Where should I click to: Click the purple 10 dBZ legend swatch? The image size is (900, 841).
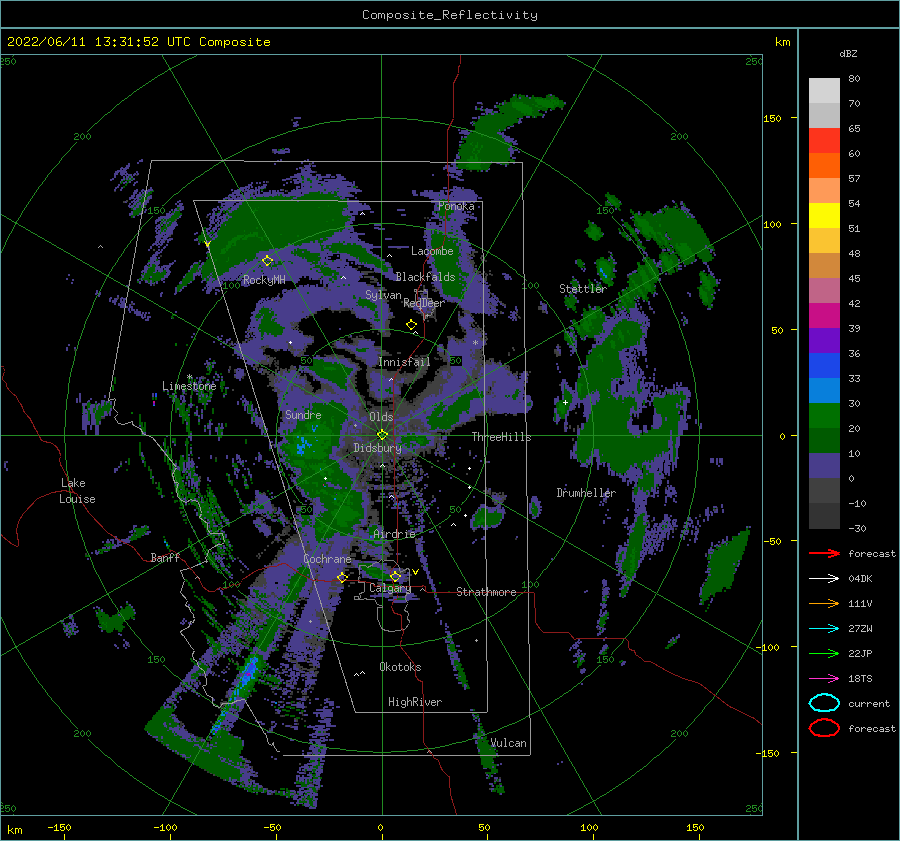pos(824,465)
